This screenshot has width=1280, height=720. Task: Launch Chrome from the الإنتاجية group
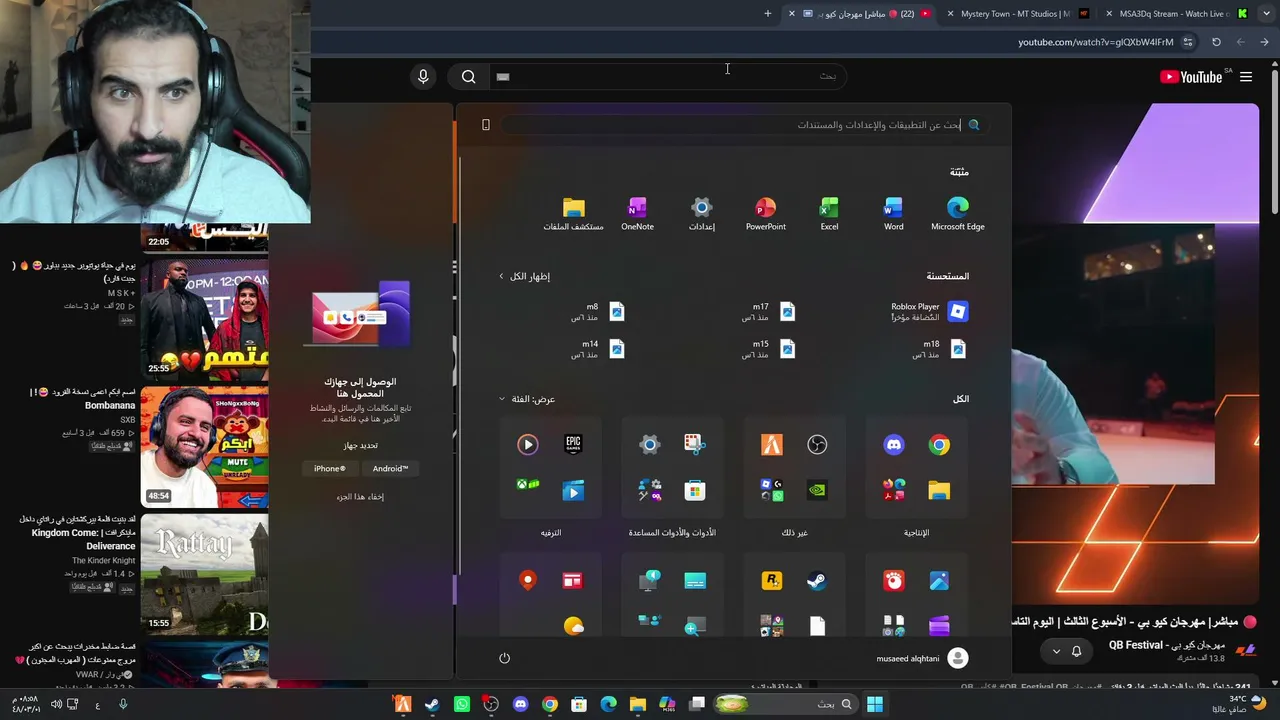pos(939,445)
